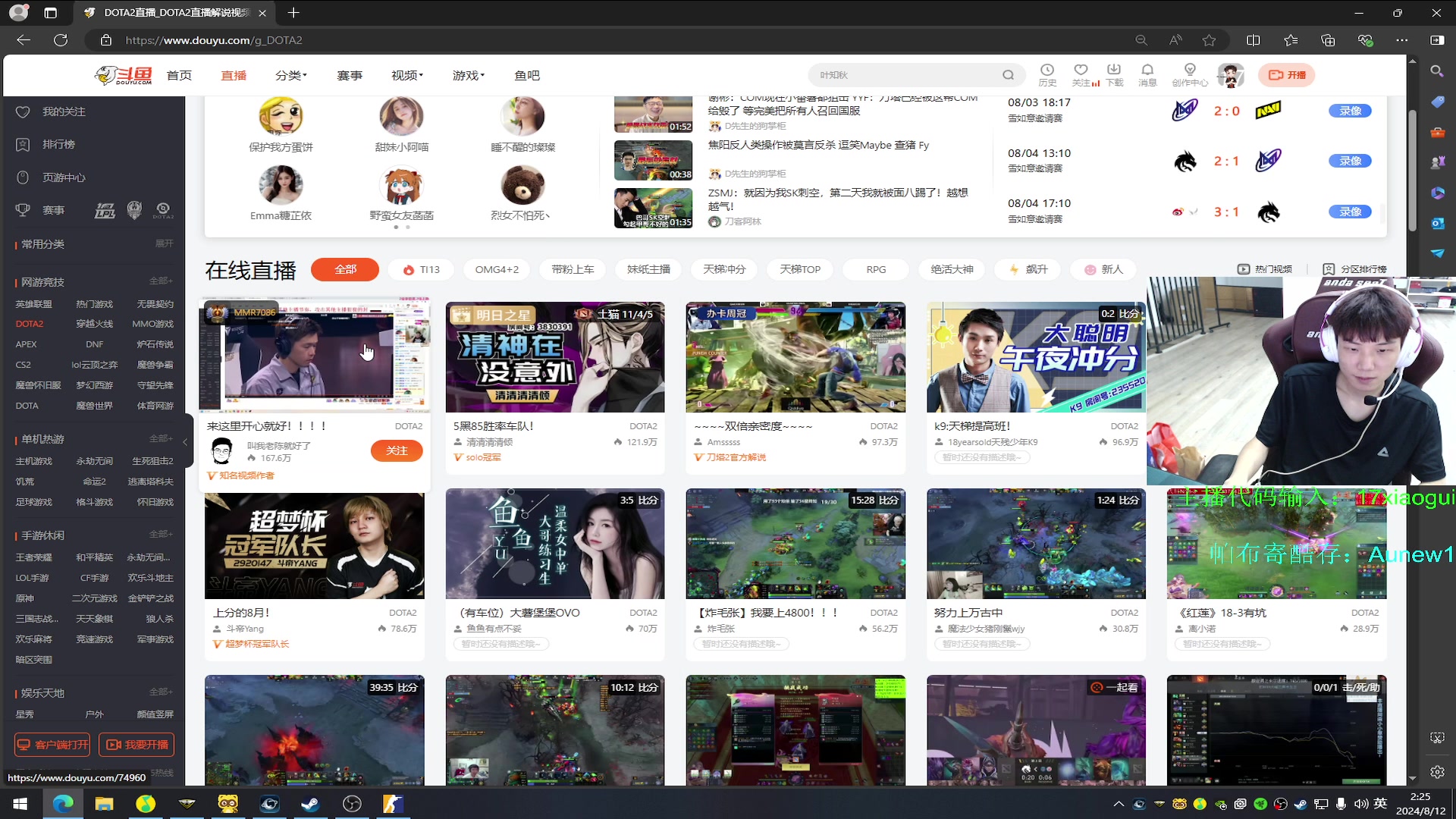Click the search magnifier inside search box
The height and width of the screenshot is (819, 1456).
[1008, 75]
